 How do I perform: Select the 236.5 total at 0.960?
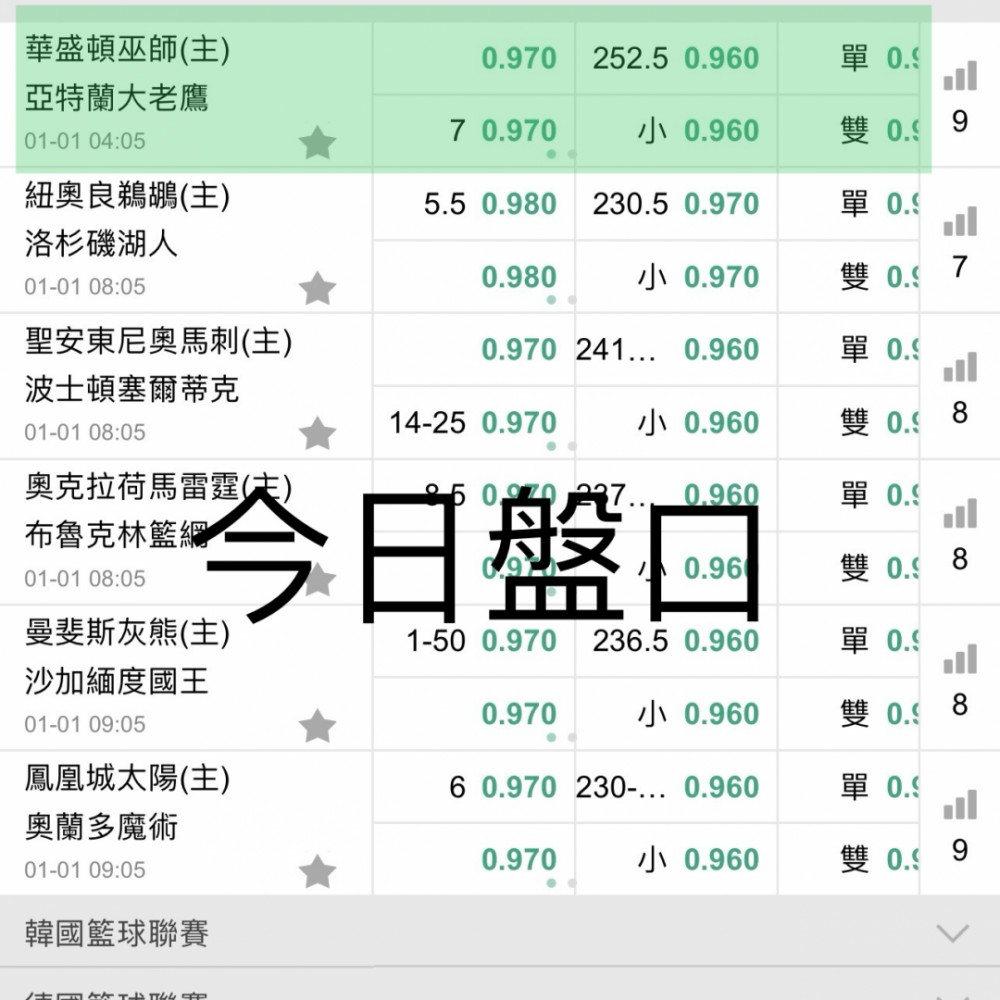(676, 641)
